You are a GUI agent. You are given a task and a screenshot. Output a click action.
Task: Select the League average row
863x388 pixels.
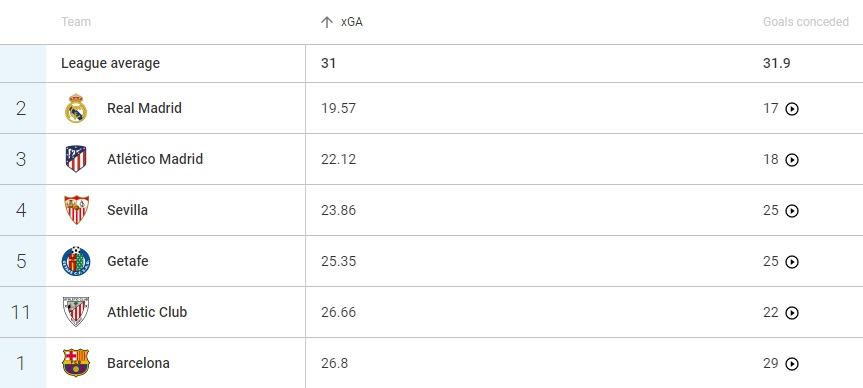tap(432, 63)
